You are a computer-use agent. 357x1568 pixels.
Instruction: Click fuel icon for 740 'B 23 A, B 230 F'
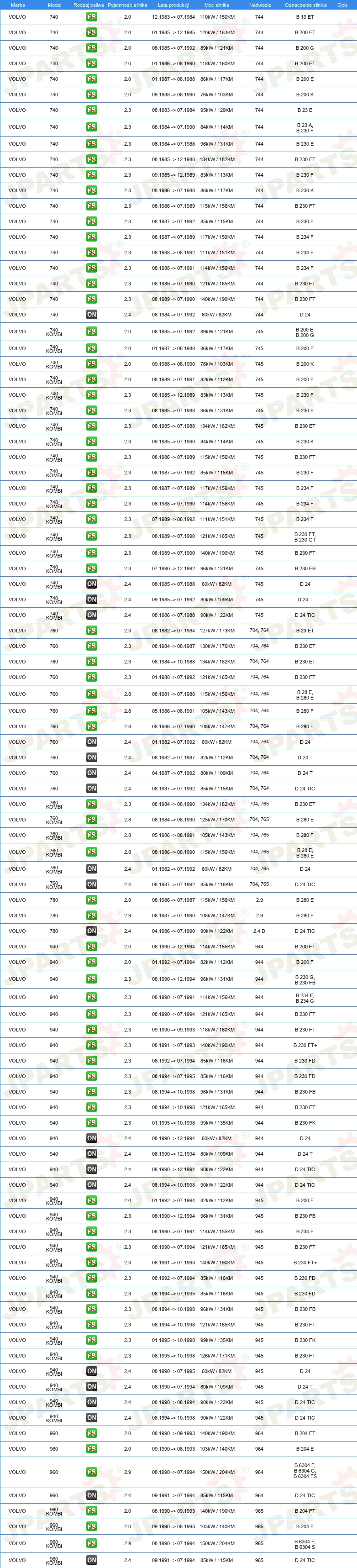[91, 127]
